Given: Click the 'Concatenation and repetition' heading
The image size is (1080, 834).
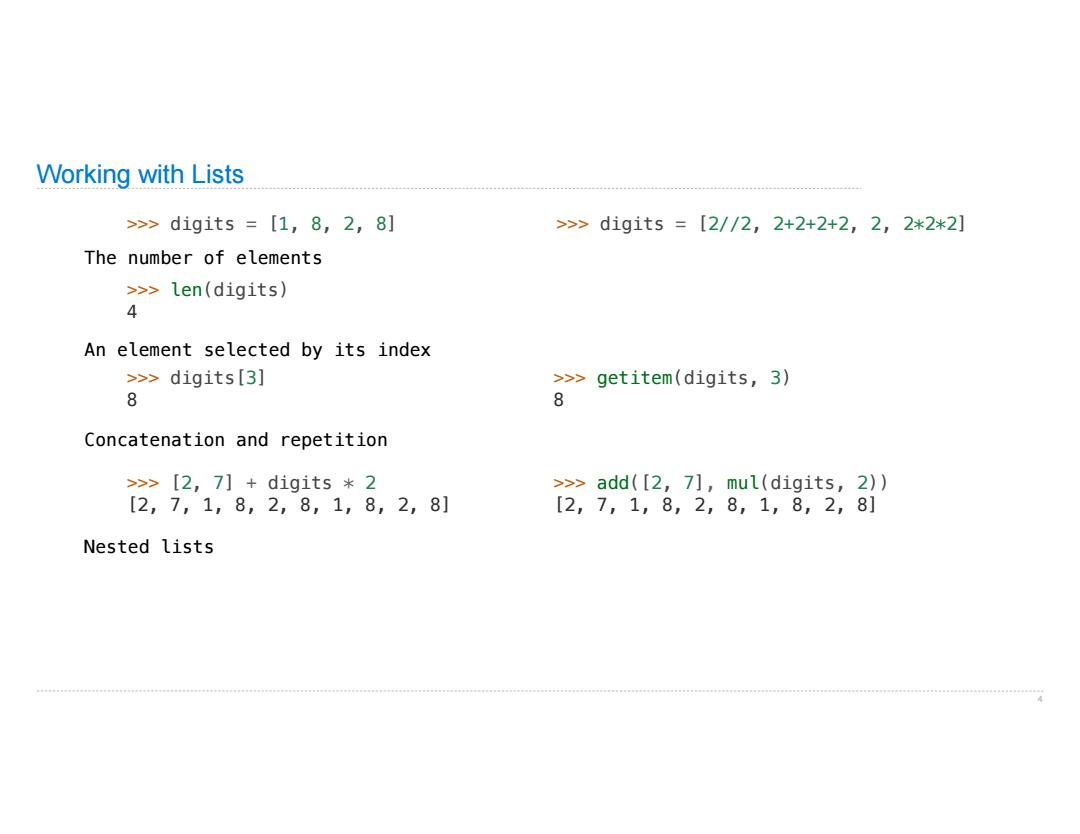Looking at the screenshot, I should pos(236,439).
